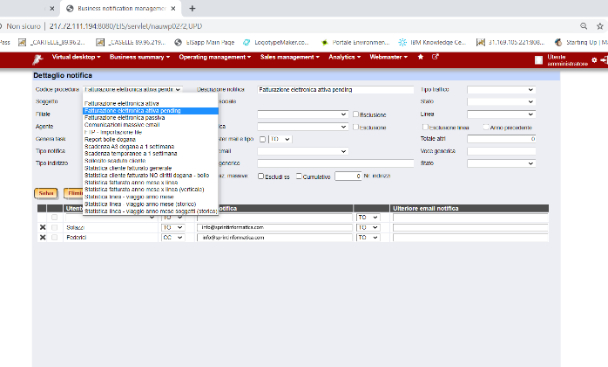Open the settings gear in red navbar
The image size is (608, 367).
(594, 60)
